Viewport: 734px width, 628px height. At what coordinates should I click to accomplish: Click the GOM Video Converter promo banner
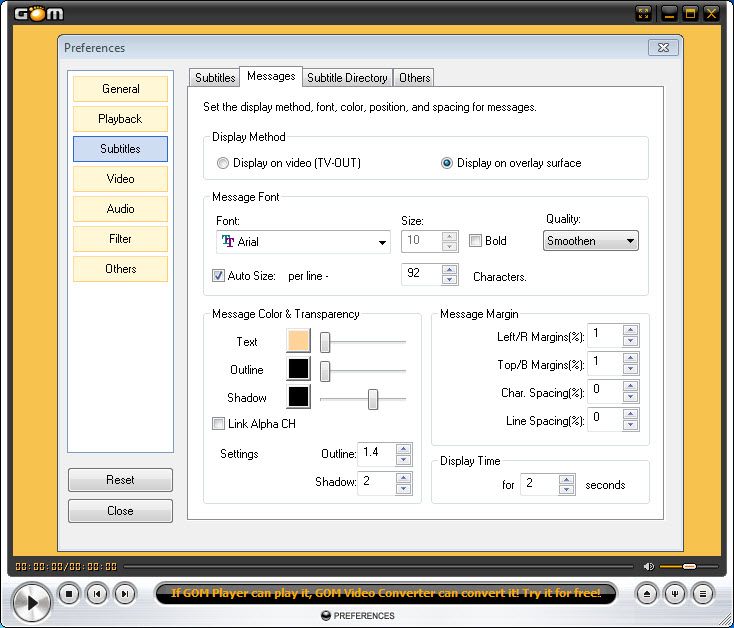(x=386, y=593)
